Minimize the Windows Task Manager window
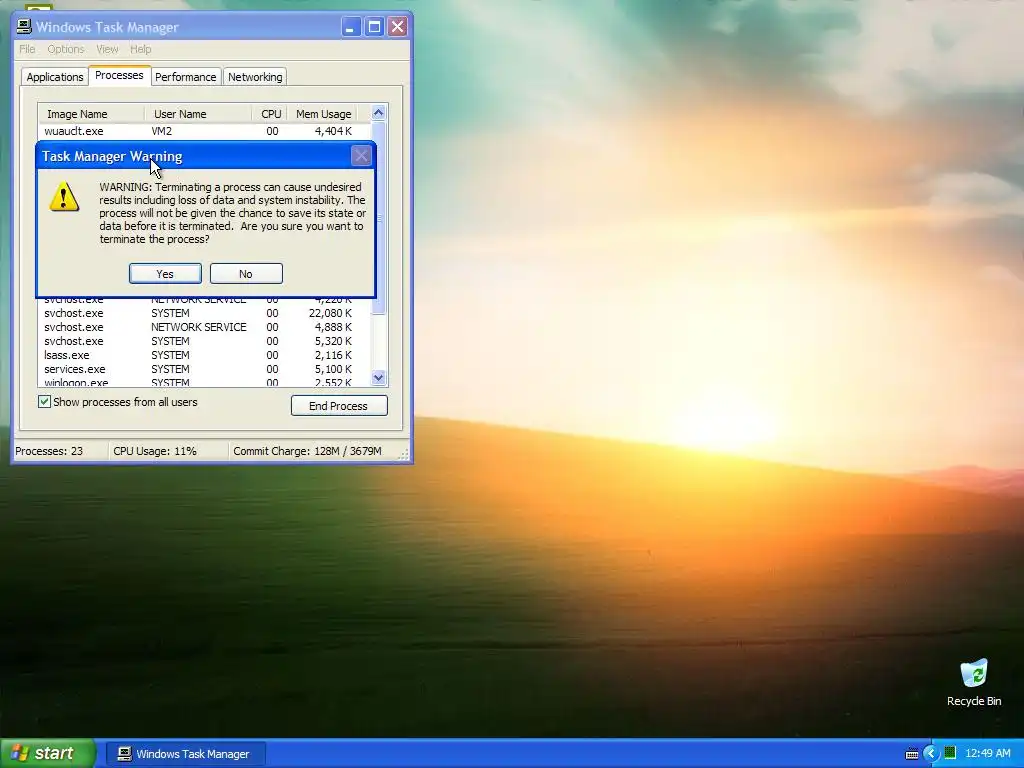Image resolution: width=1024 pixels, height=768 pixels. 351,27
